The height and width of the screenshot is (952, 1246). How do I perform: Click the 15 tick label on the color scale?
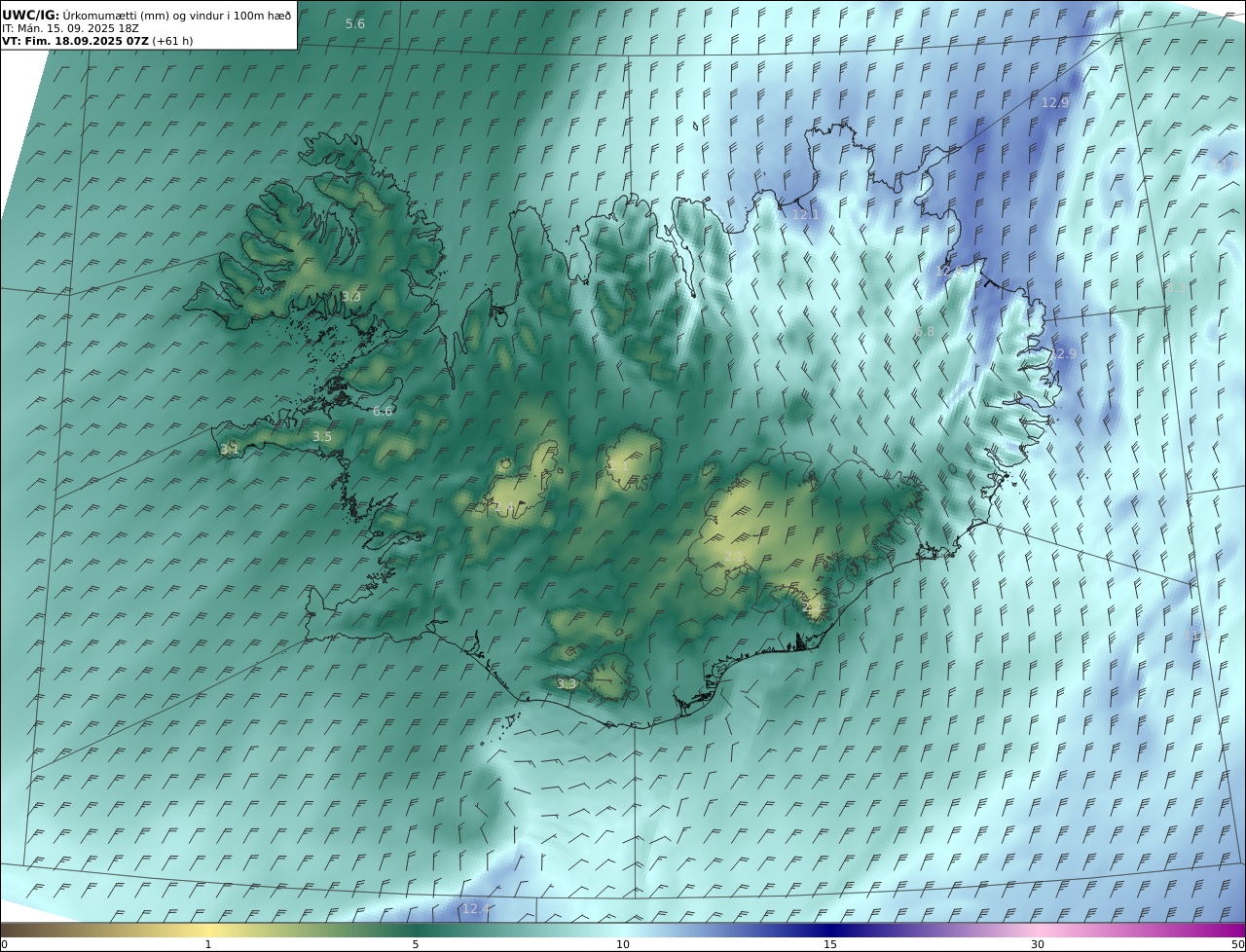(x=830, y=944)
